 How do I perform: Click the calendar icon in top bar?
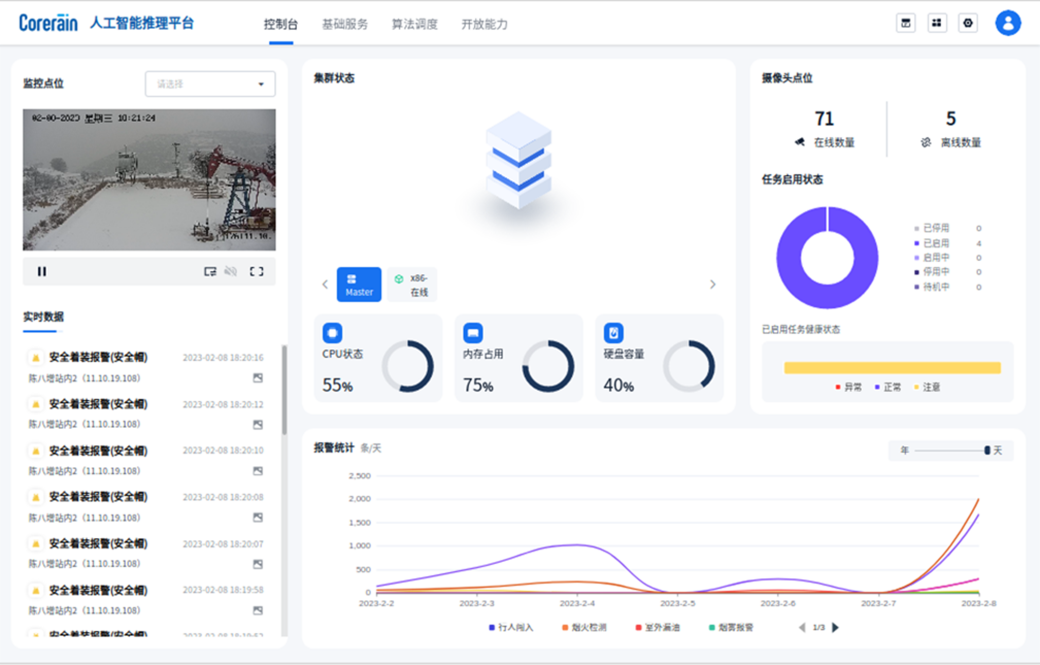[x=906, y=23]
